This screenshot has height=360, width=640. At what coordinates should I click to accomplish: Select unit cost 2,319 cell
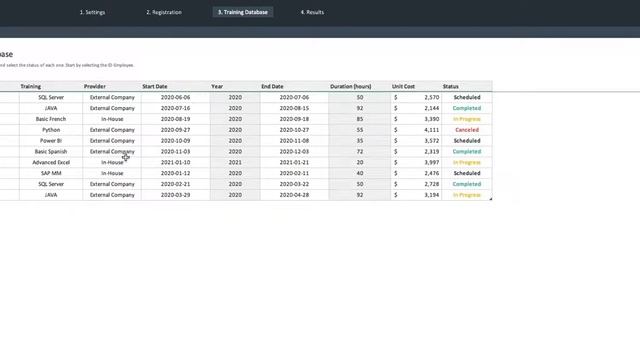416,151
